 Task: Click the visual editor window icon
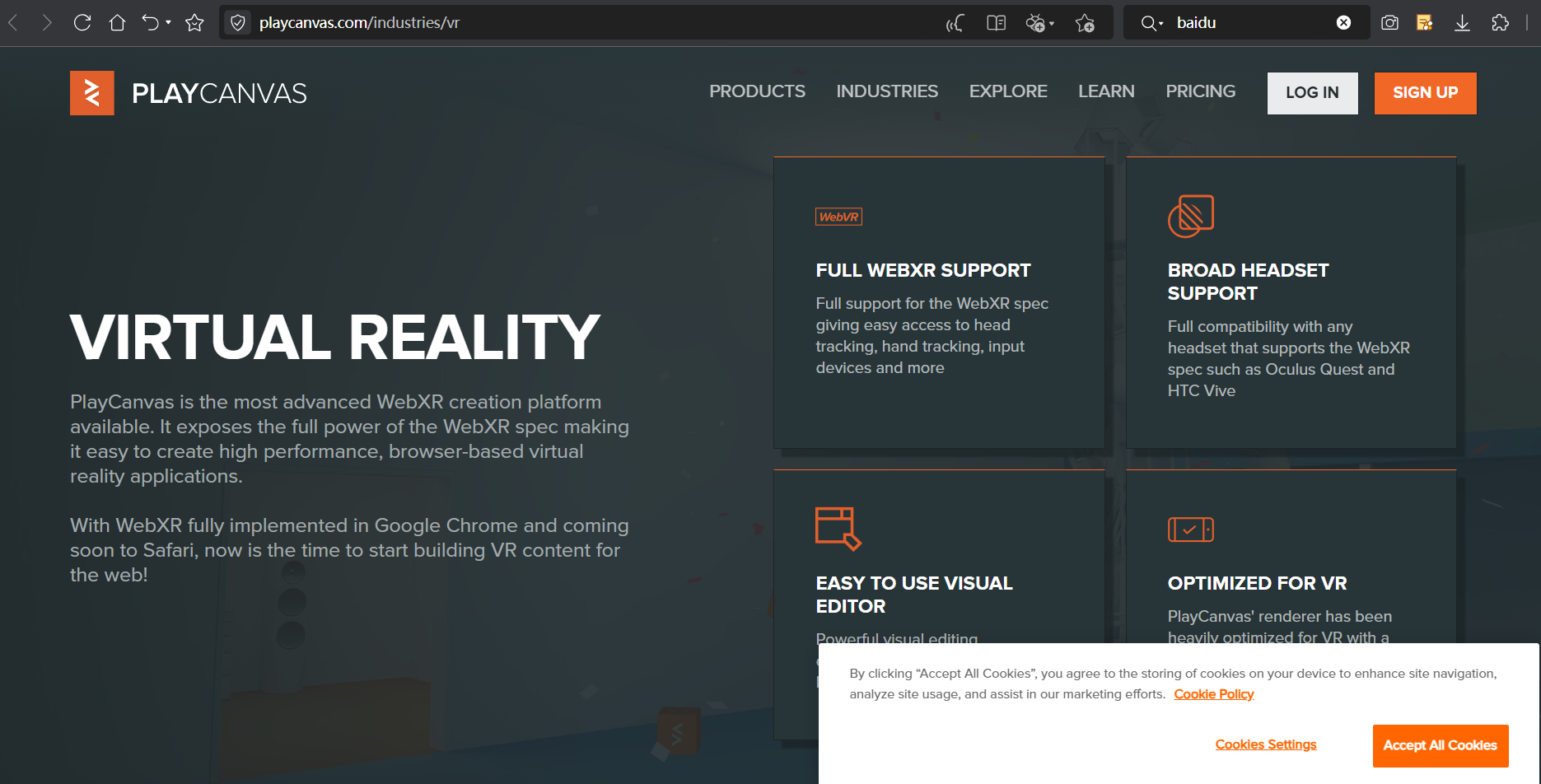pos(838,529)
